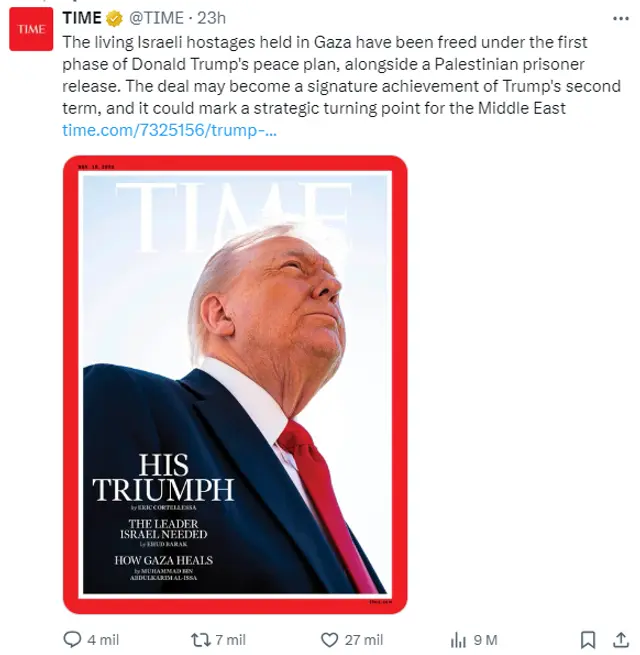Click the HIS TRIUMPH cover headline
640x655 pixels.
point(163,477)
